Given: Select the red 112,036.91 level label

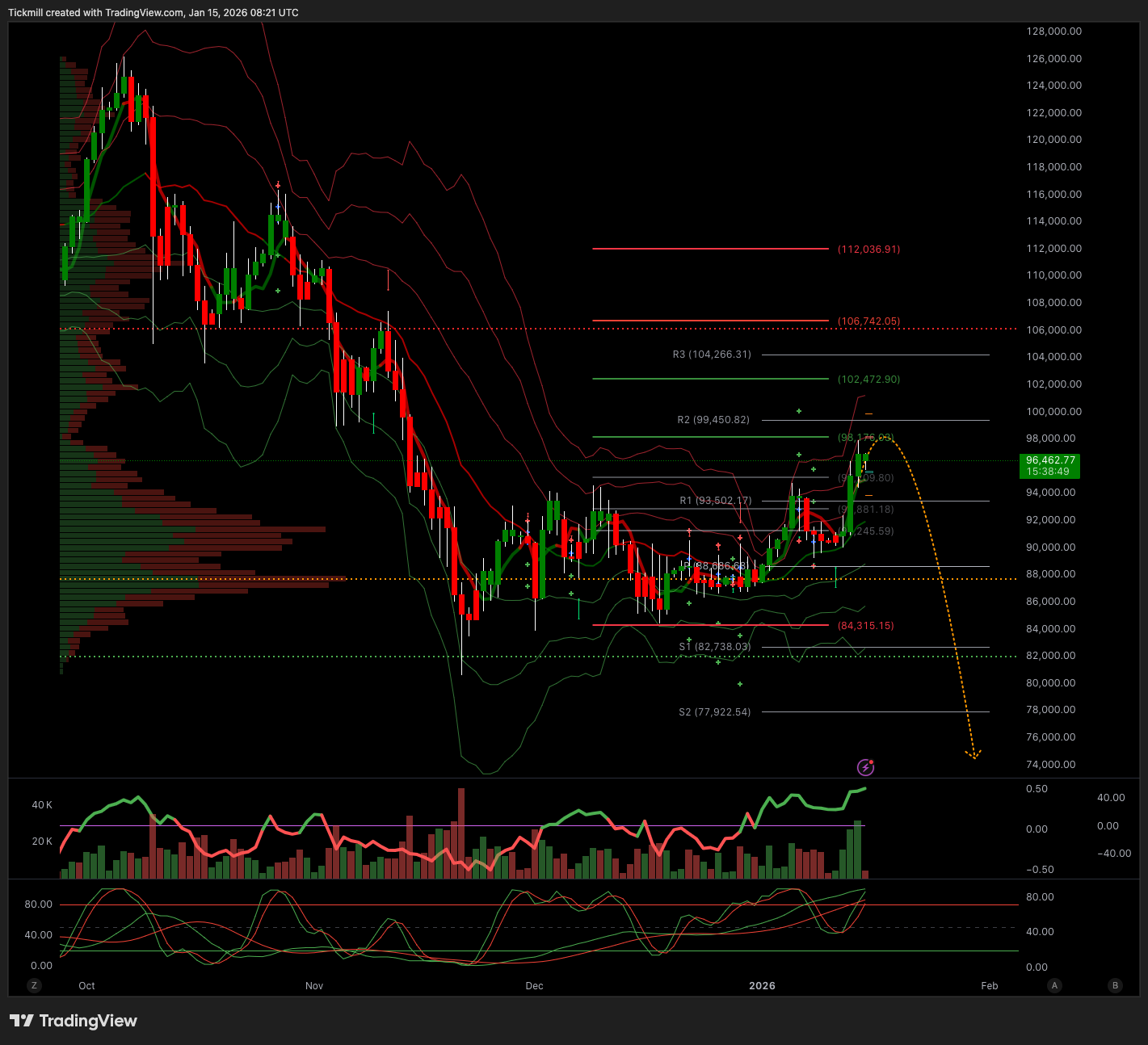Looking at the screenshot, I should (x=868, y=250).
